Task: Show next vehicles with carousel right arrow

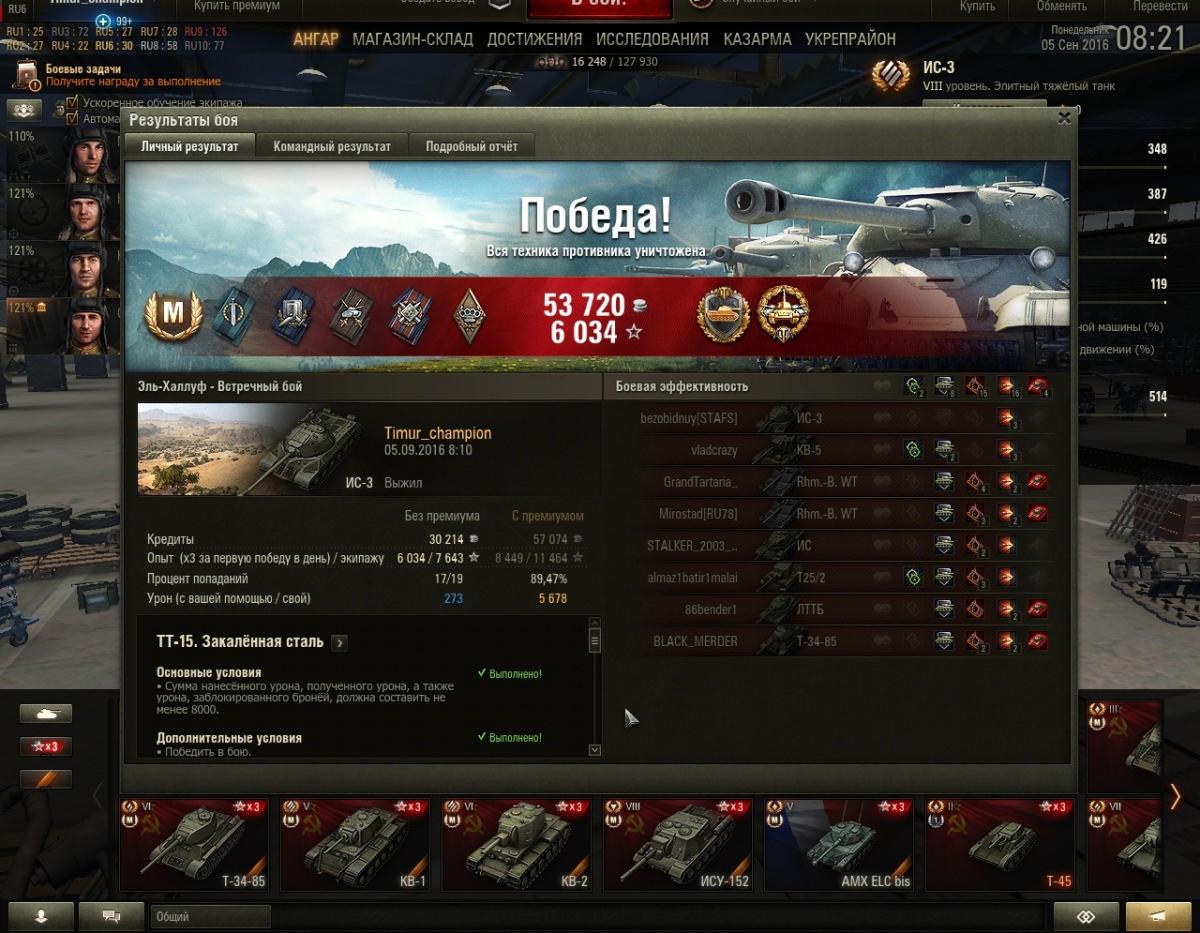Action: pyautogui.click(x=1176, y=795)
